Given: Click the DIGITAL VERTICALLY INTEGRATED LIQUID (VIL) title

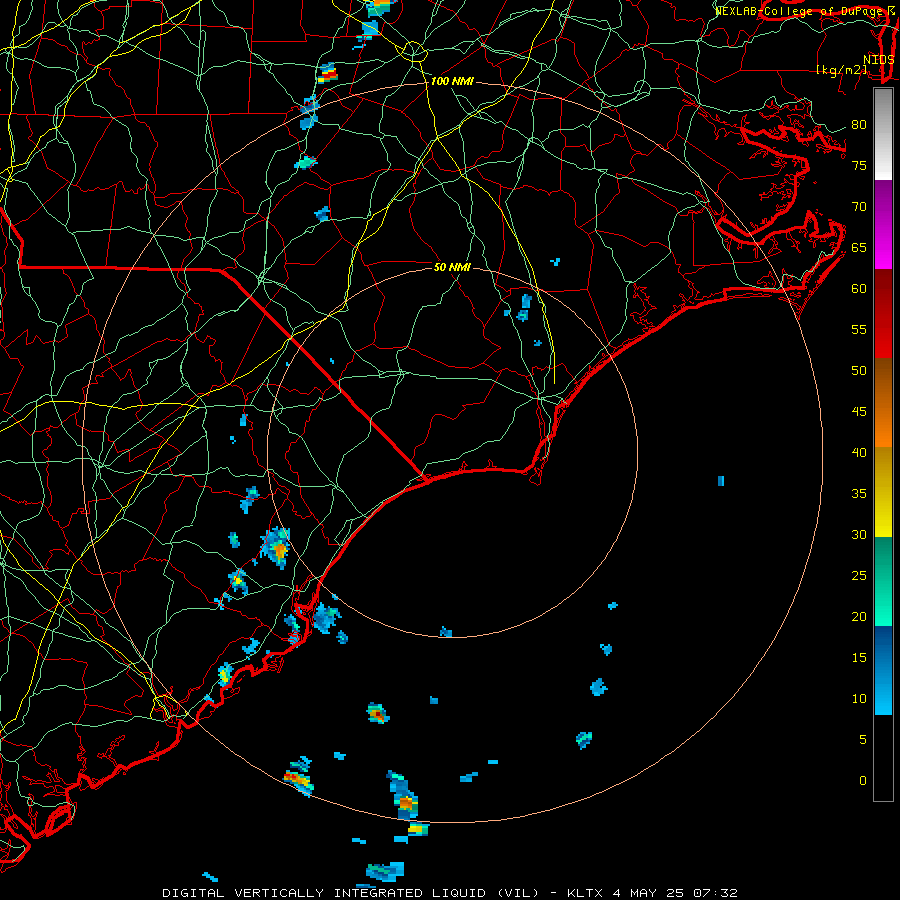Looking at the screenshot, I should (352, 893).
